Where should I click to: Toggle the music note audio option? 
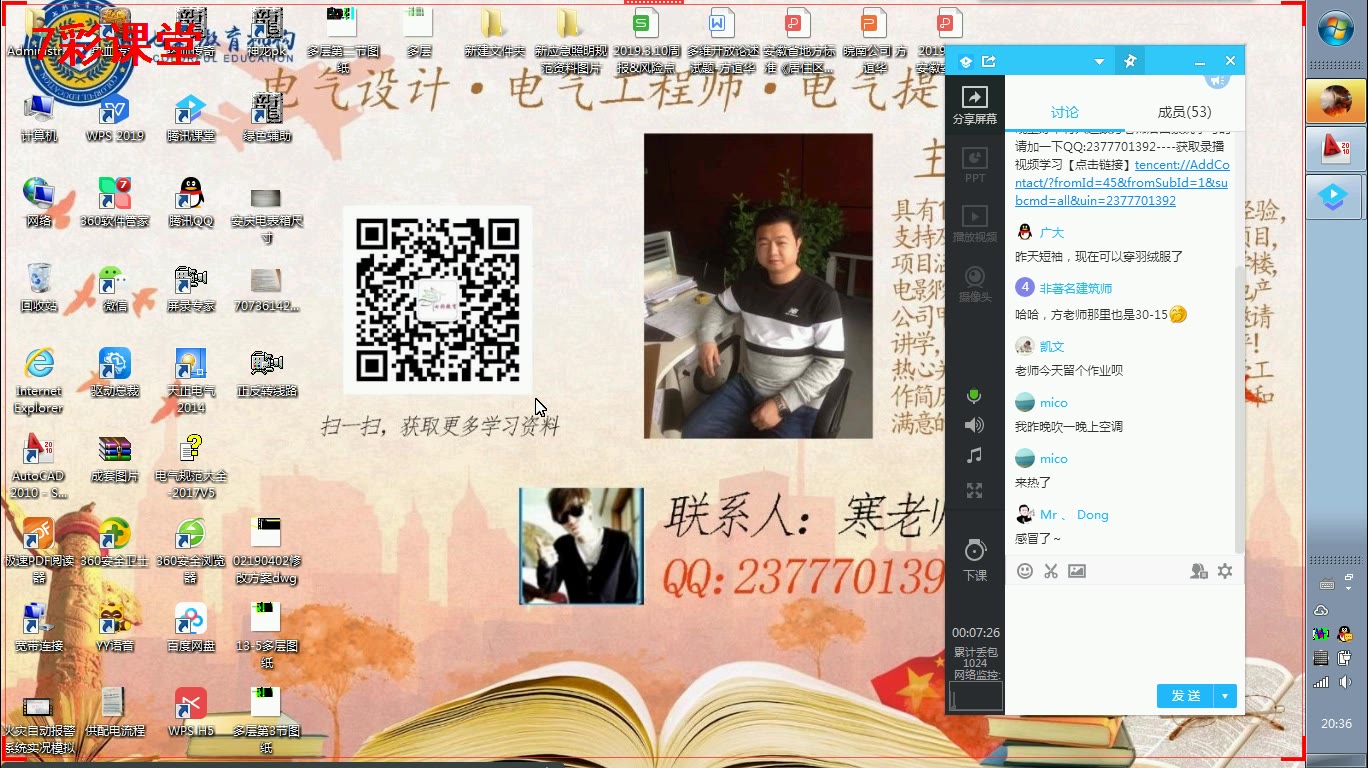pyautogui.click(x=974, y=456)
